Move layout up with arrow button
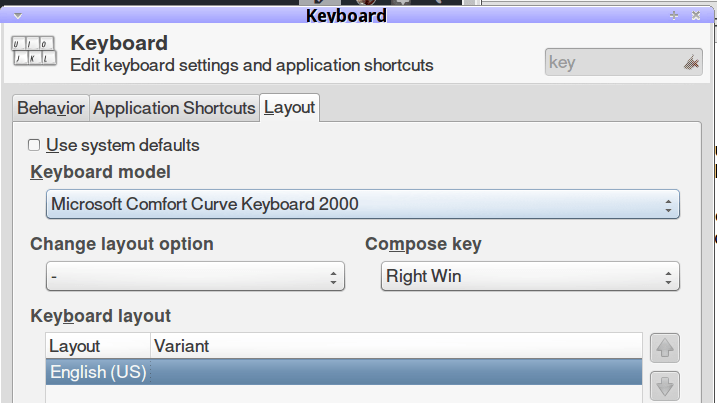 (x=665, y=350)
